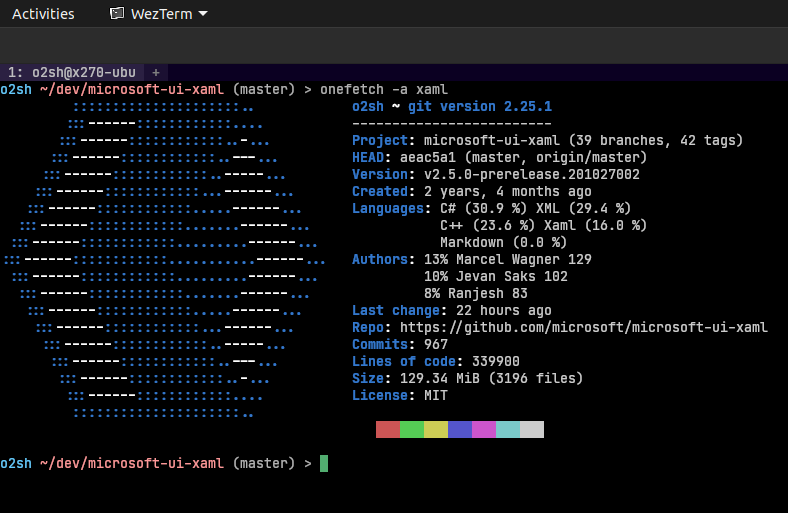Viewport: 788px width, 513px height.
Task: Open the Activities overview
Action: tap(43, 14)
